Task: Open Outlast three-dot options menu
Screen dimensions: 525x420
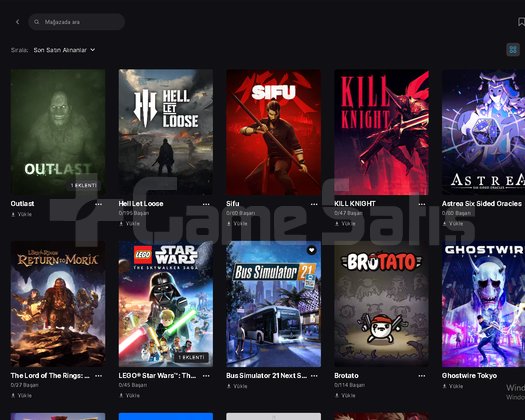Action: point(98,204)
